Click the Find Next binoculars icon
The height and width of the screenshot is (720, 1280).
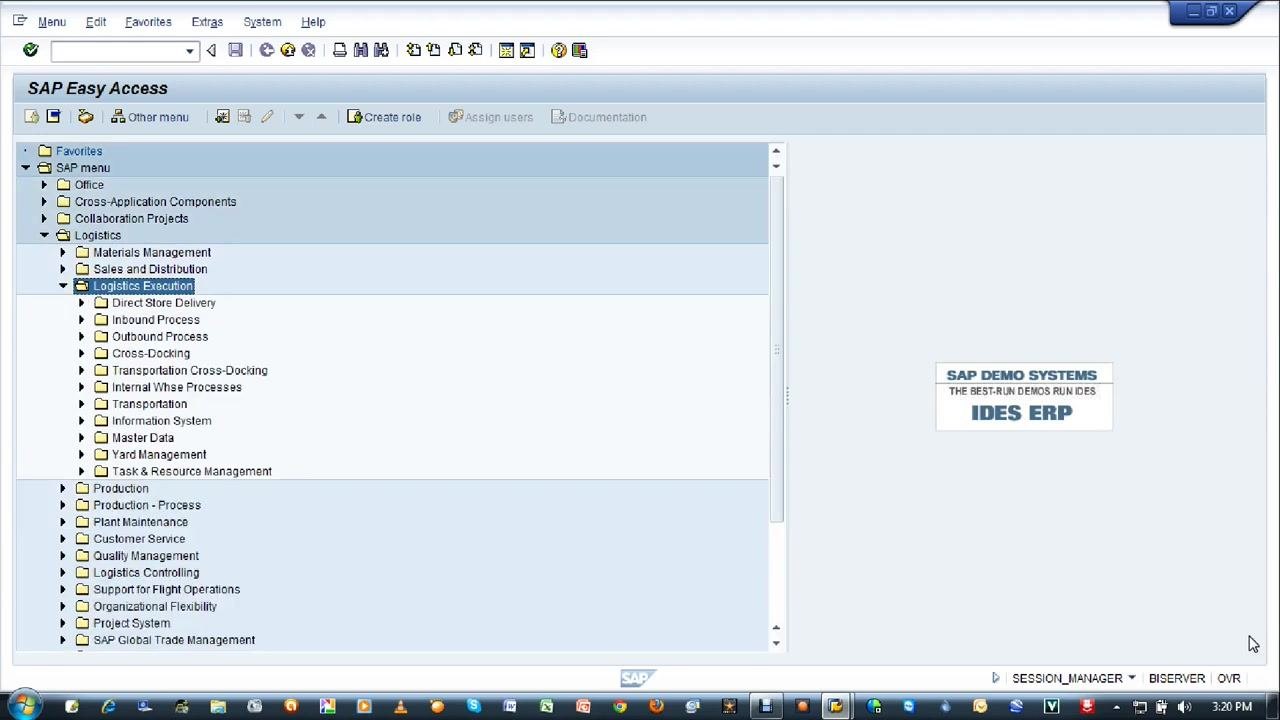(x=381, y=50)
